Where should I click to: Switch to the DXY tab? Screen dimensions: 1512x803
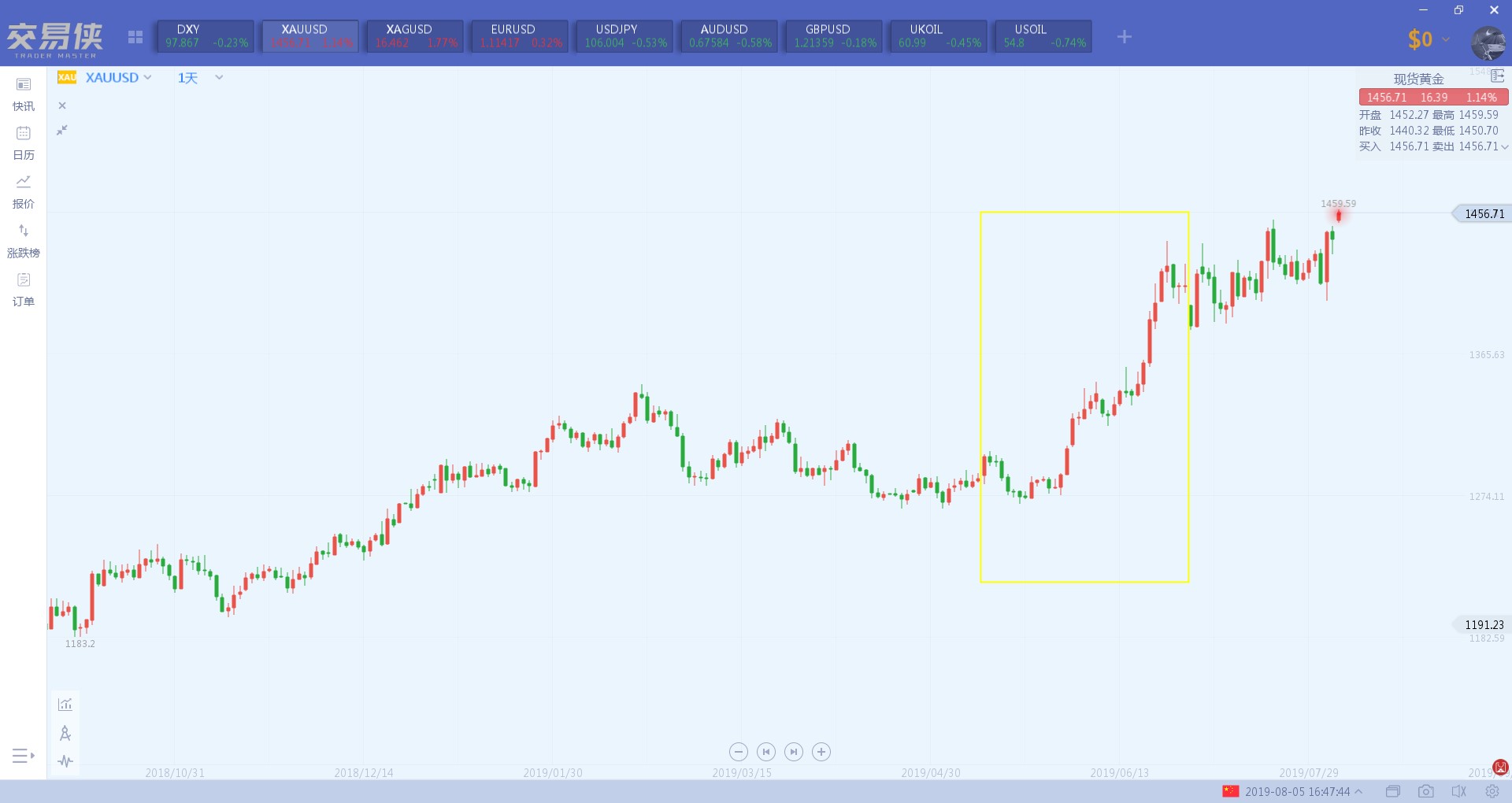[206, 36]
